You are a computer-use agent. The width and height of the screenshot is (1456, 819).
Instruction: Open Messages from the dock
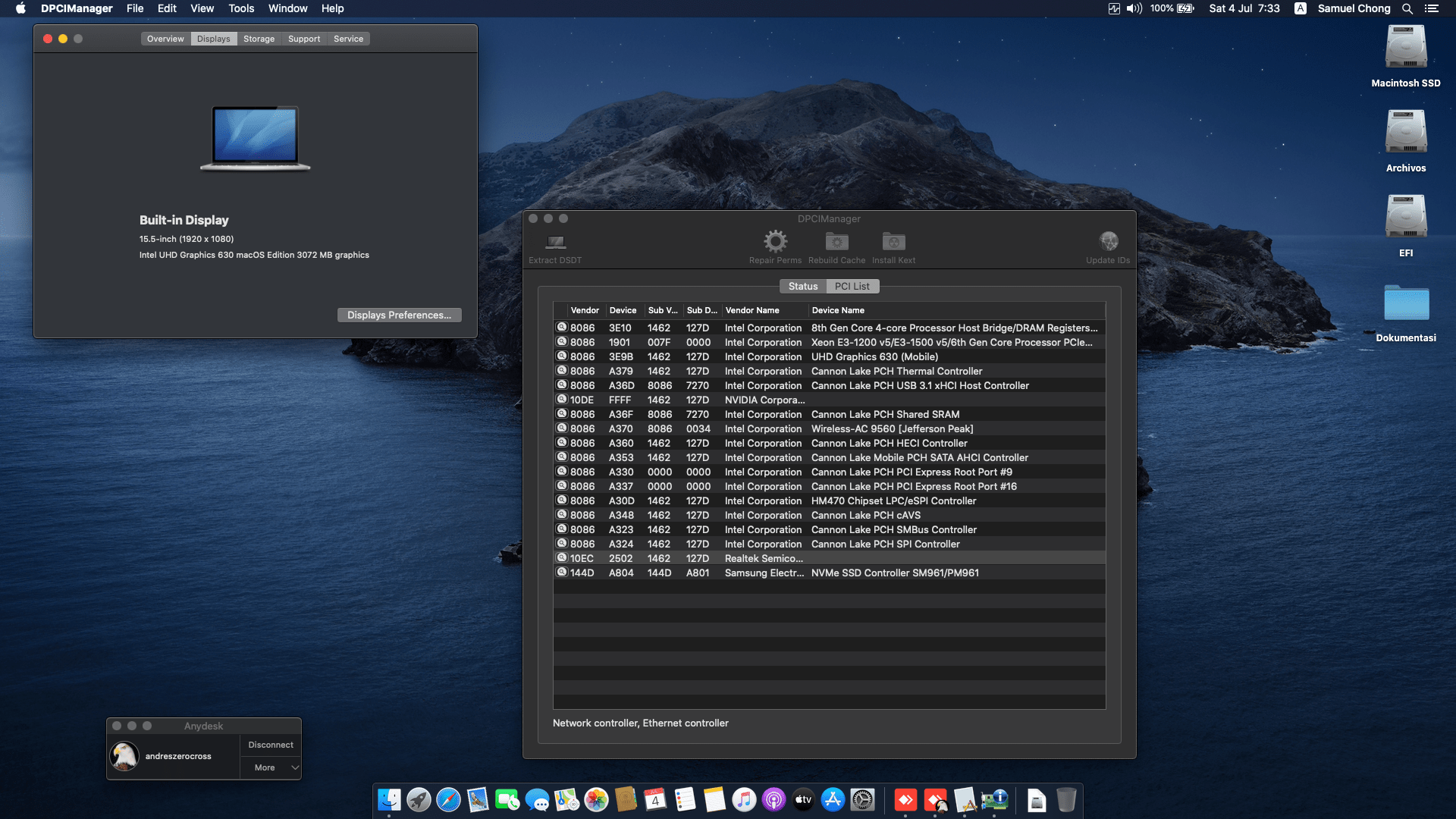coord(537,799)
